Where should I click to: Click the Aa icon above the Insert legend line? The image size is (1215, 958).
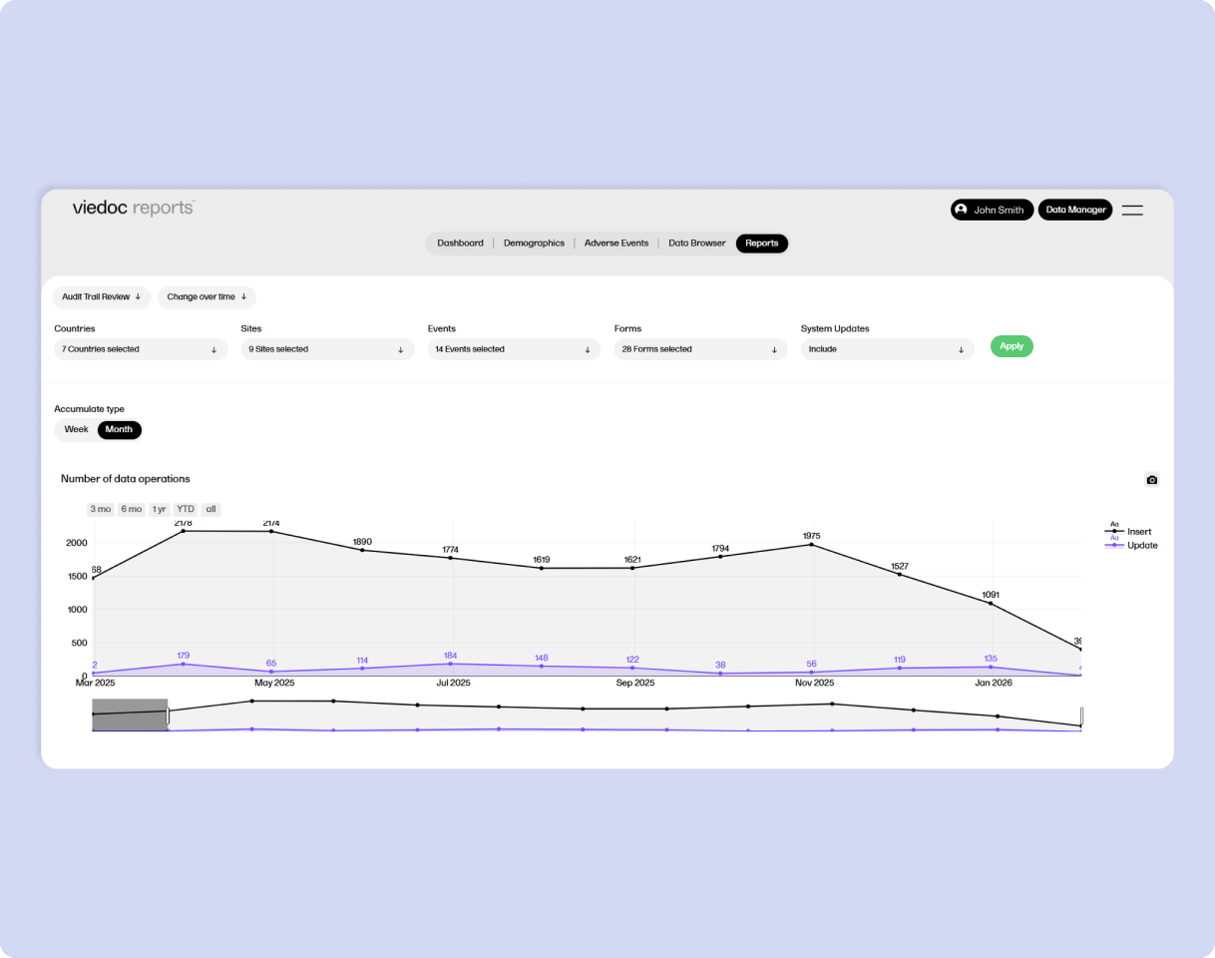click(1114, 524)
